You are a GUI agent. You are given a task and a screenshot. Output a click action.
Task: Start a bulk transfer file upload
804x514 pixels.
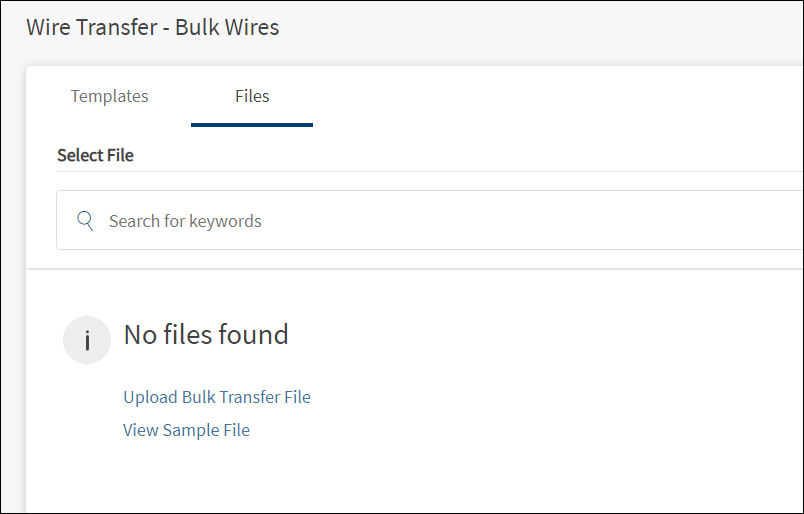[217, 397]
